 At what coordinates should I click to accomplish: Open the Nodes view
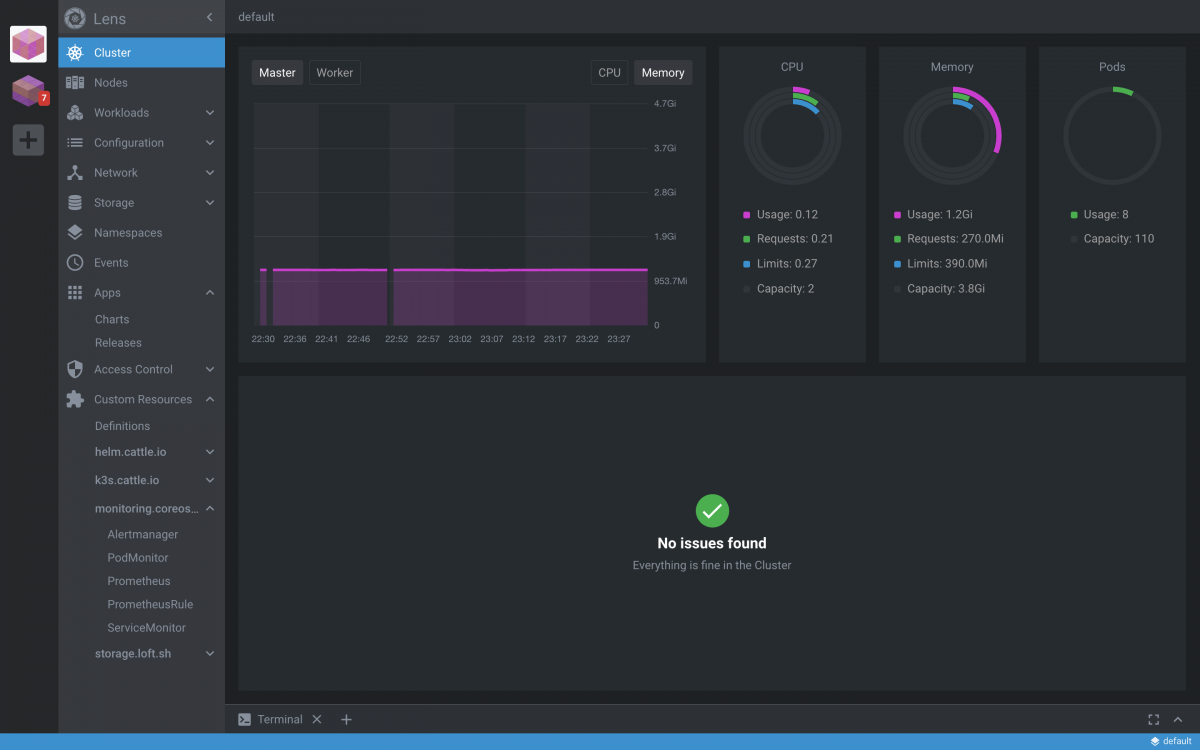point(111,83)
